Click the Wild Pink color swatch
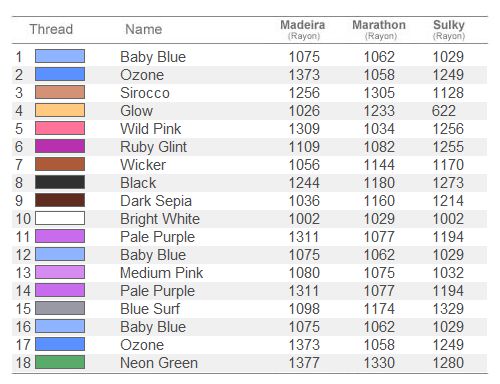 click(x=60, y=128)
